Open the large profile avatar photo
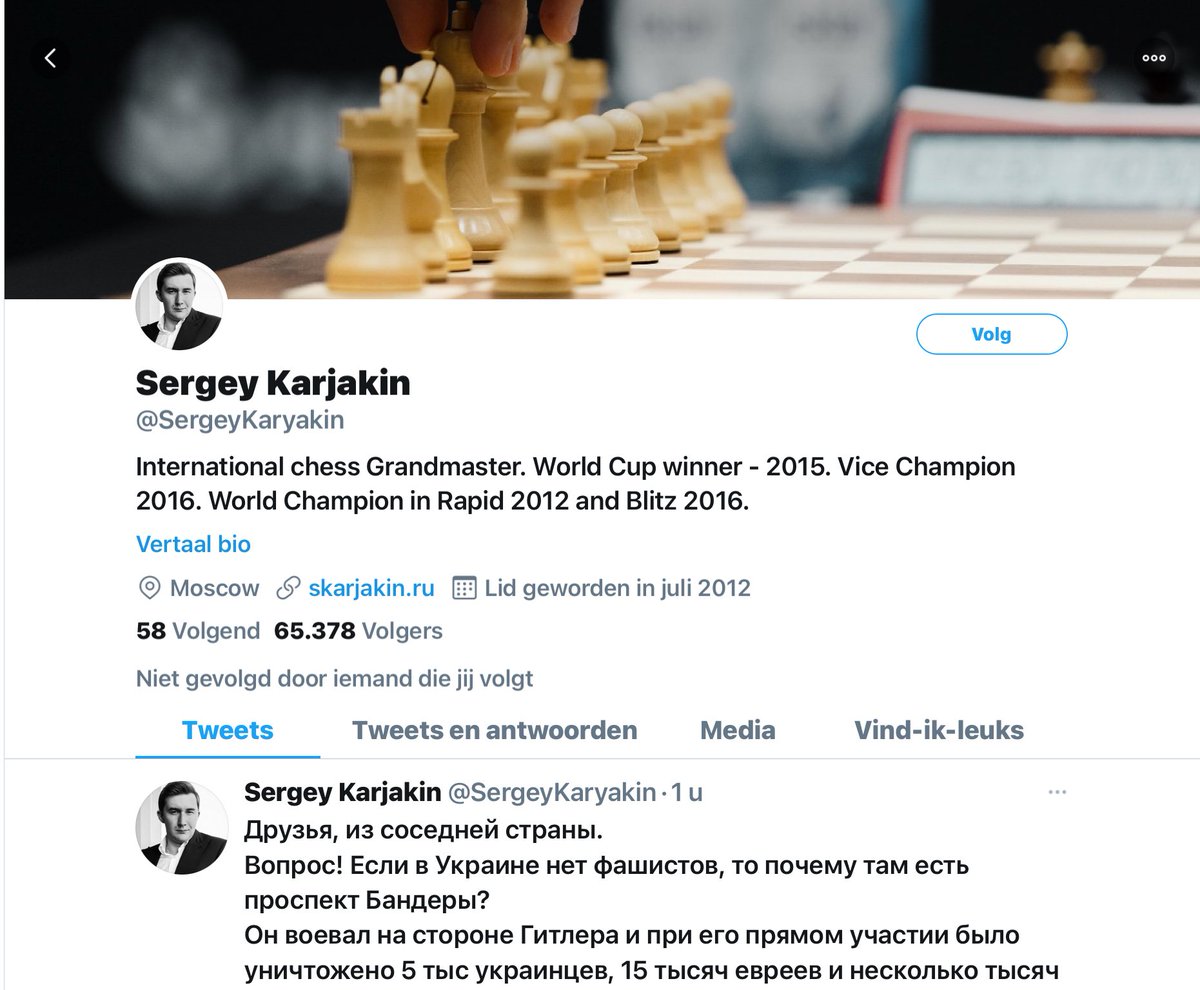This screenshot has width=1200, height=990. click(x=180, y=306)
